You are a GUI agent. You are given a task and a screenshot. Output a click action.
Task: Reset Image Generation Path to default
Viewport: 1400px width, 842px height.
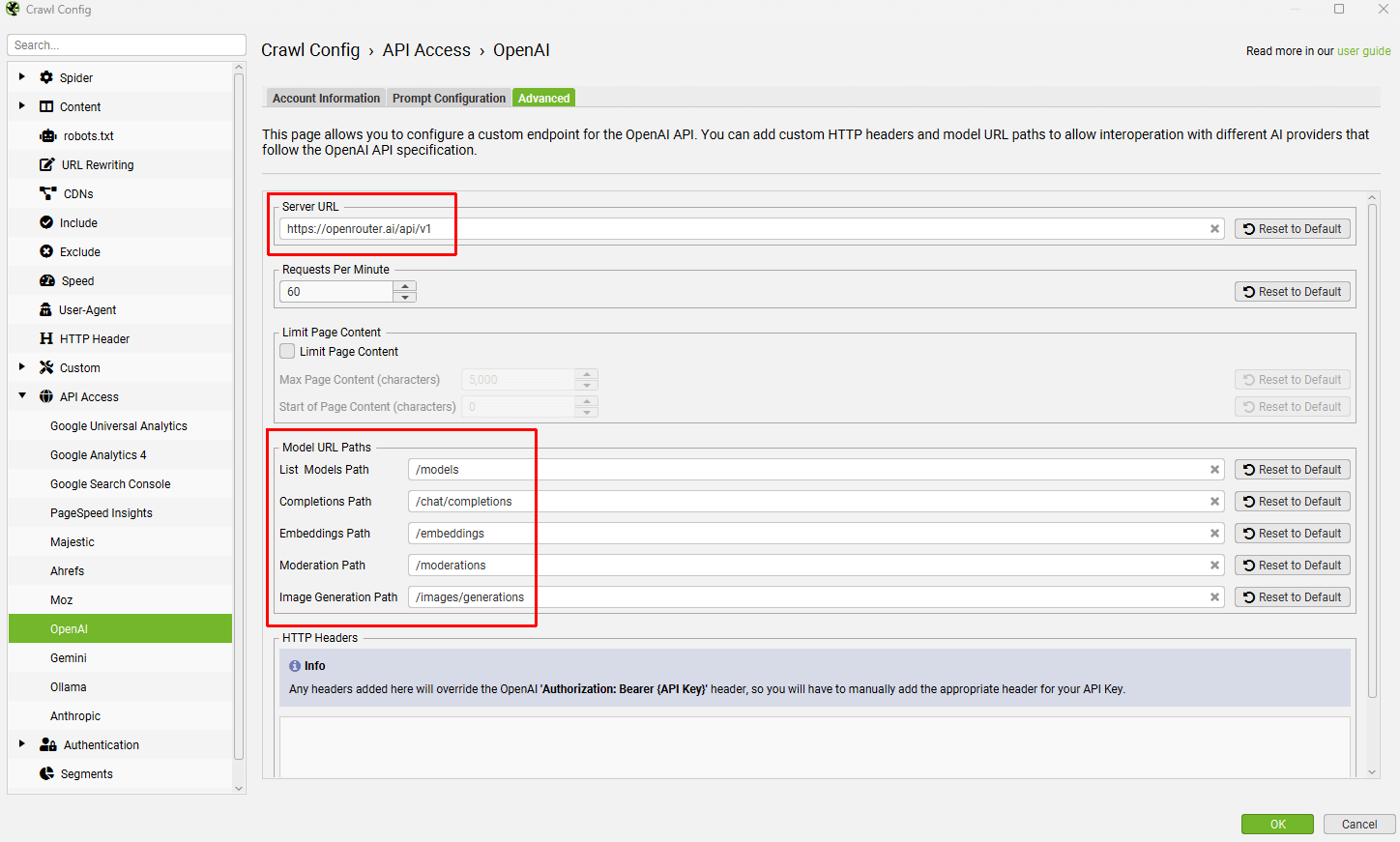pyautogui.click(x=1293, y=597)
